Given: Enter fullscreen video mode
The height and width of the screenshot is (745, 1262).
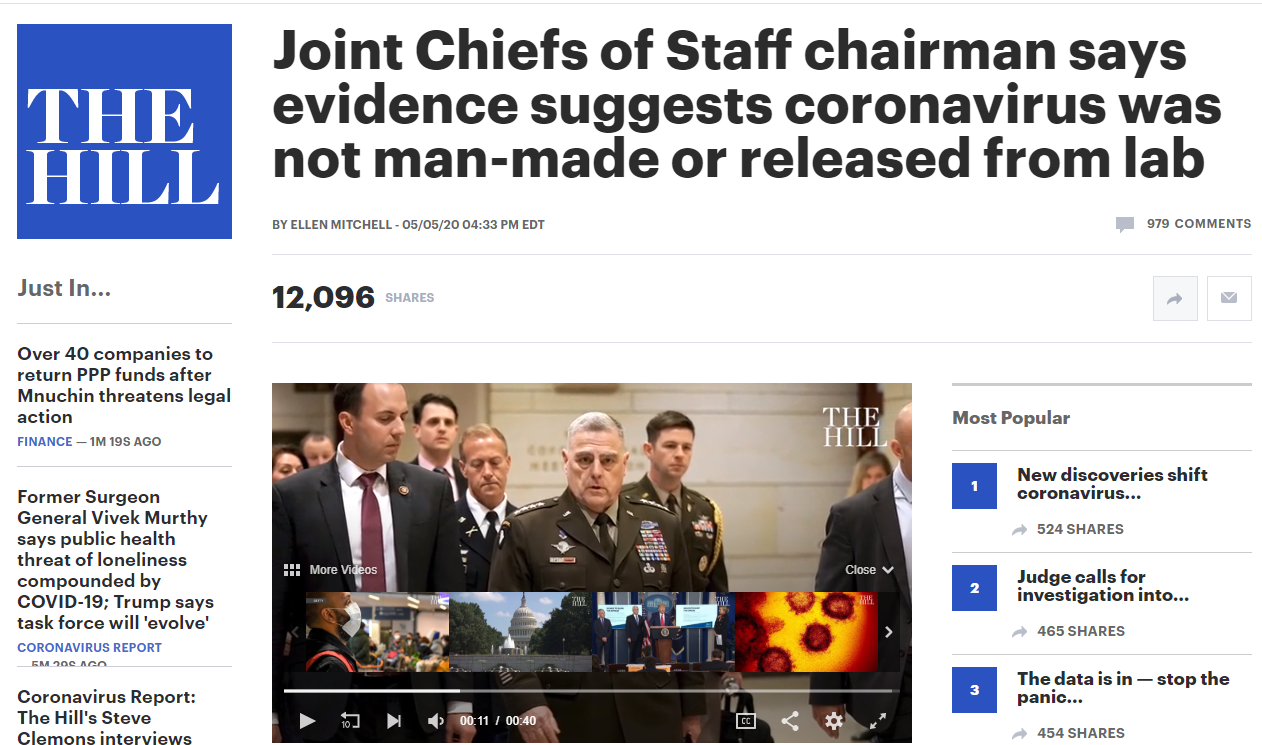Looking at the screenshot, I should 878,721.
